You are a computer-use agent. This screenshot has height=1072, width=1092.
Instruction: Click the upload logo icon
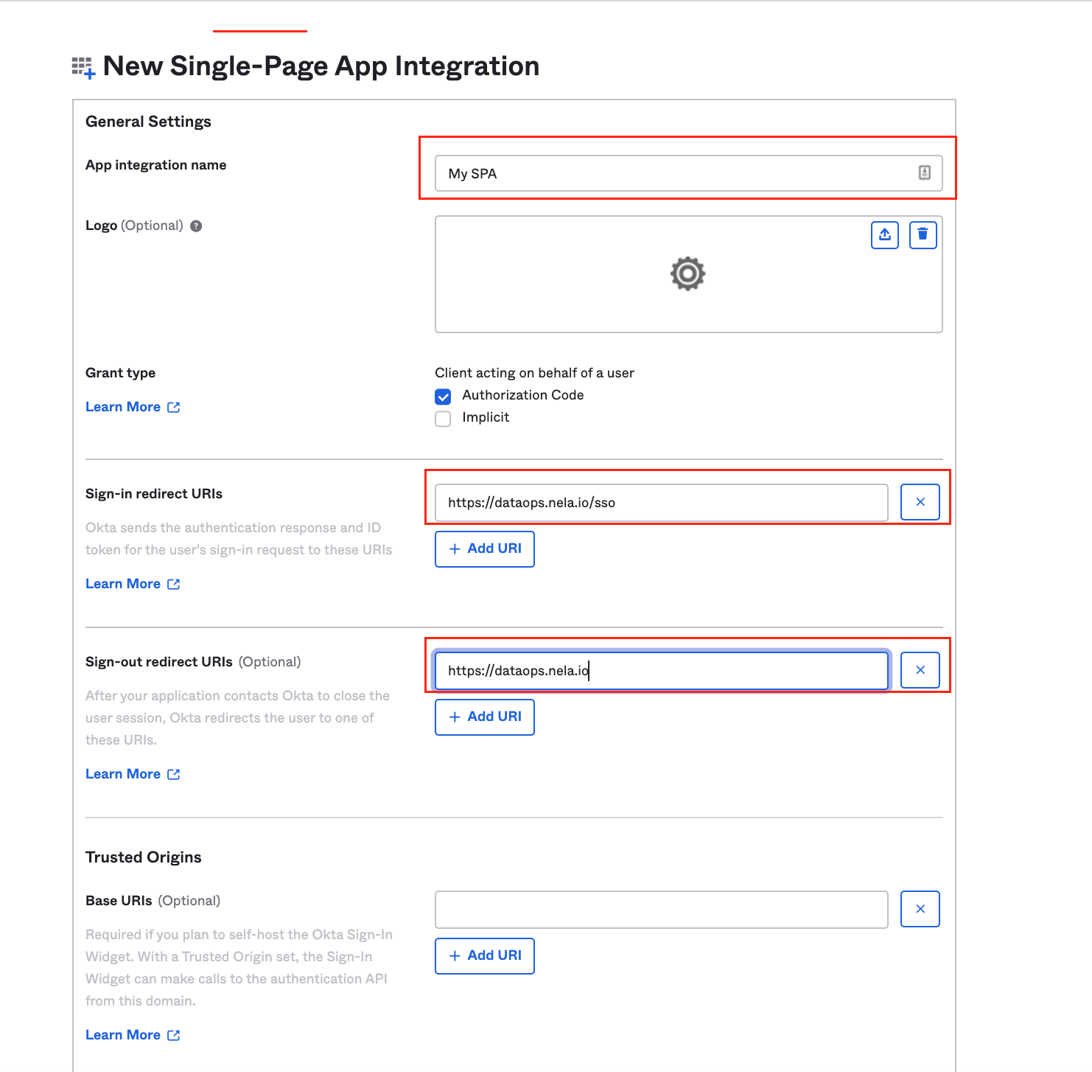pos(884,235)
